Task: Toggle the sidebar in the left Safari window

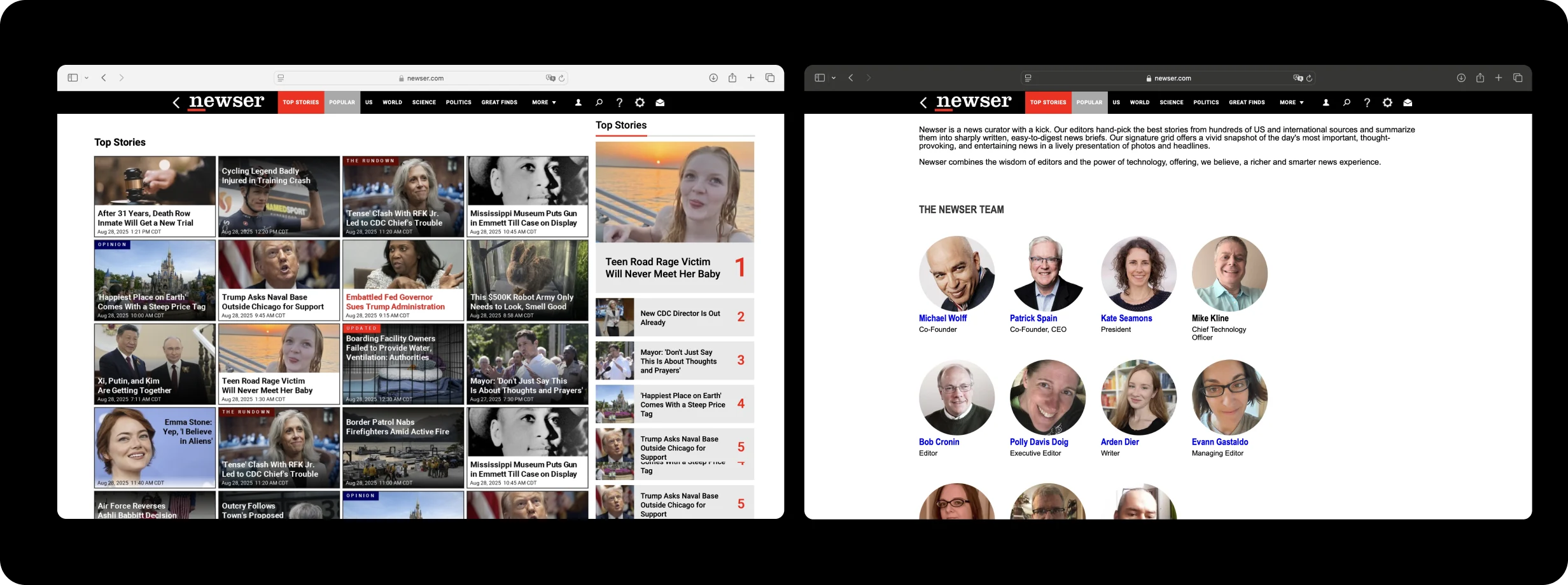Action: [x=73, y=78]
